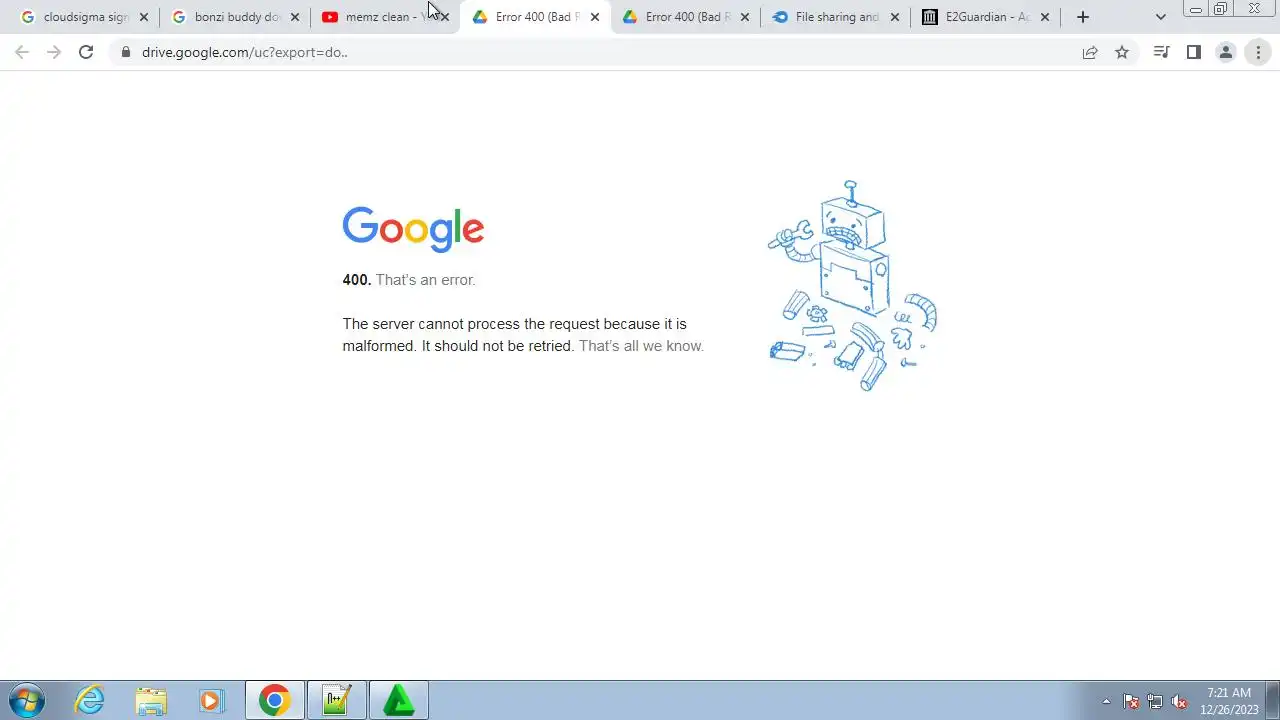Open the Windows Start menu

(x=25, y=700)
